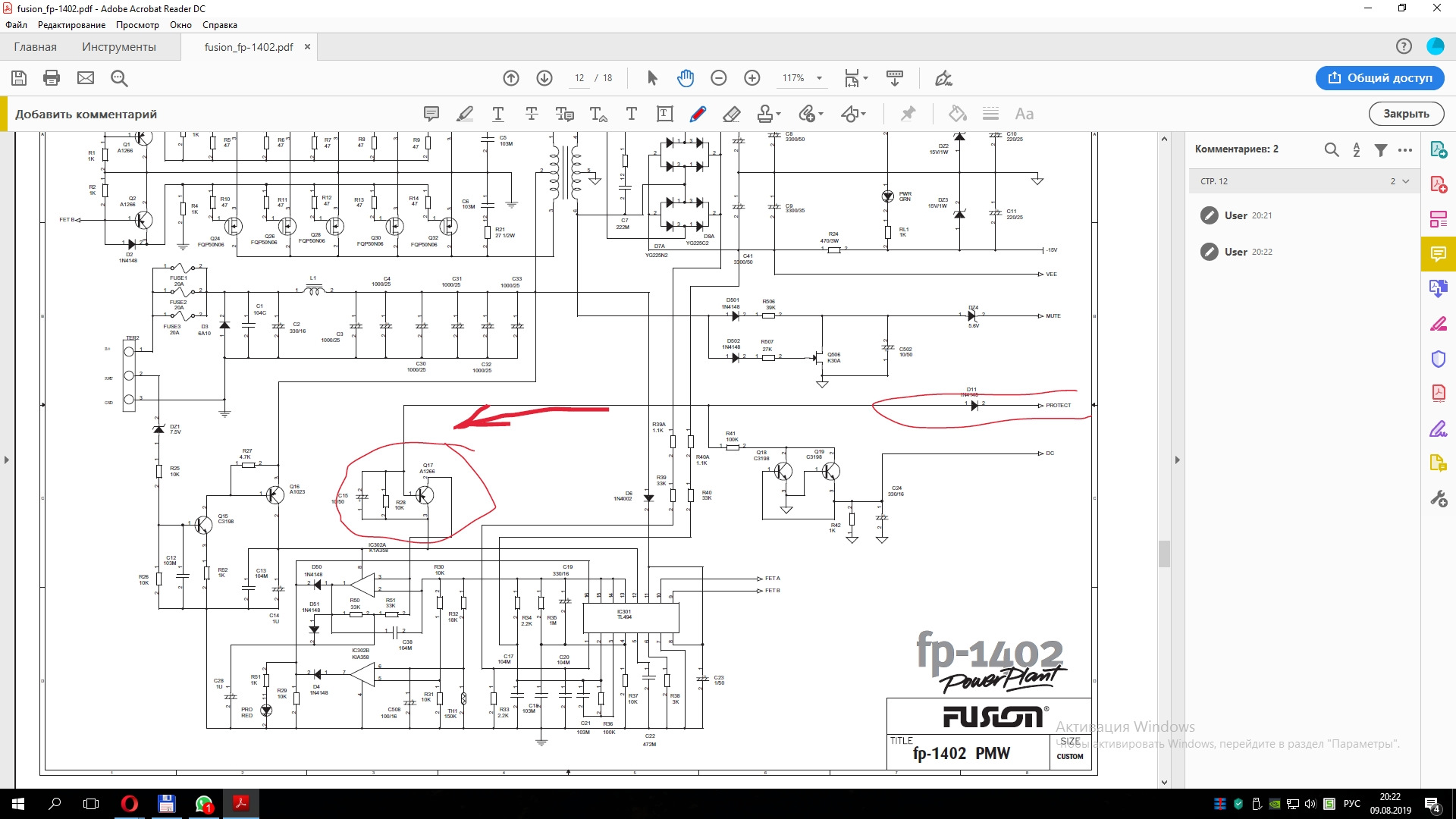Close the fusion_fp-1402.pdf tab

307,46
